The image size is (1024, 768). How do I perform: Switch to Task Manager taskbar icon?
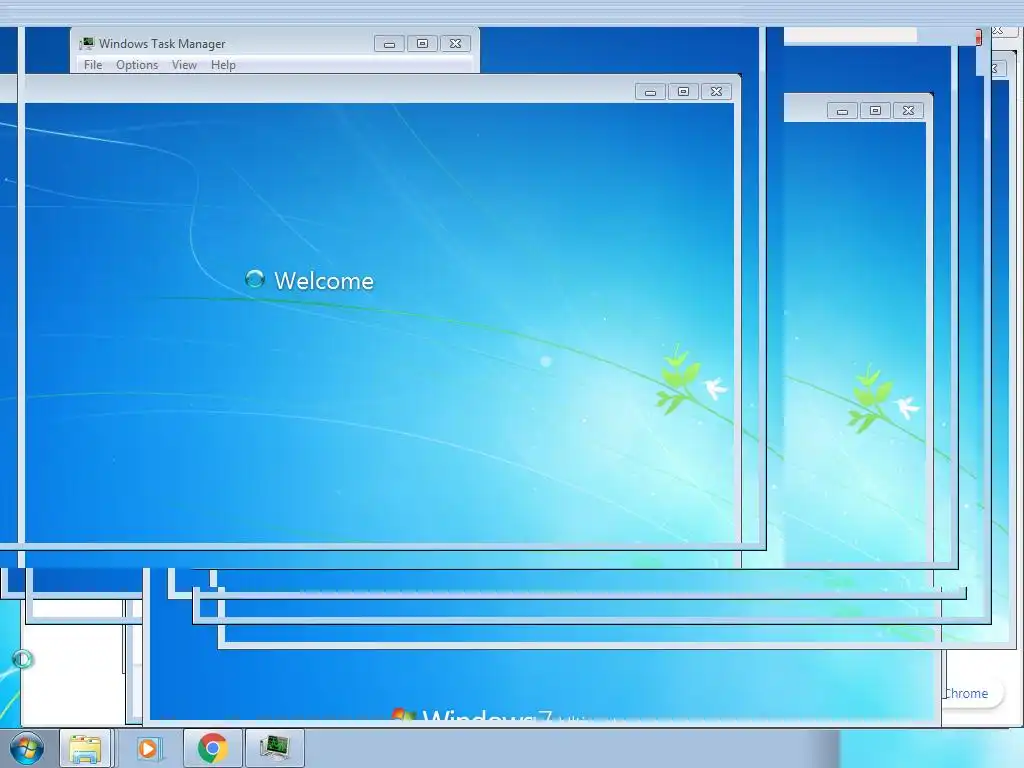click(x=274, y=748)
